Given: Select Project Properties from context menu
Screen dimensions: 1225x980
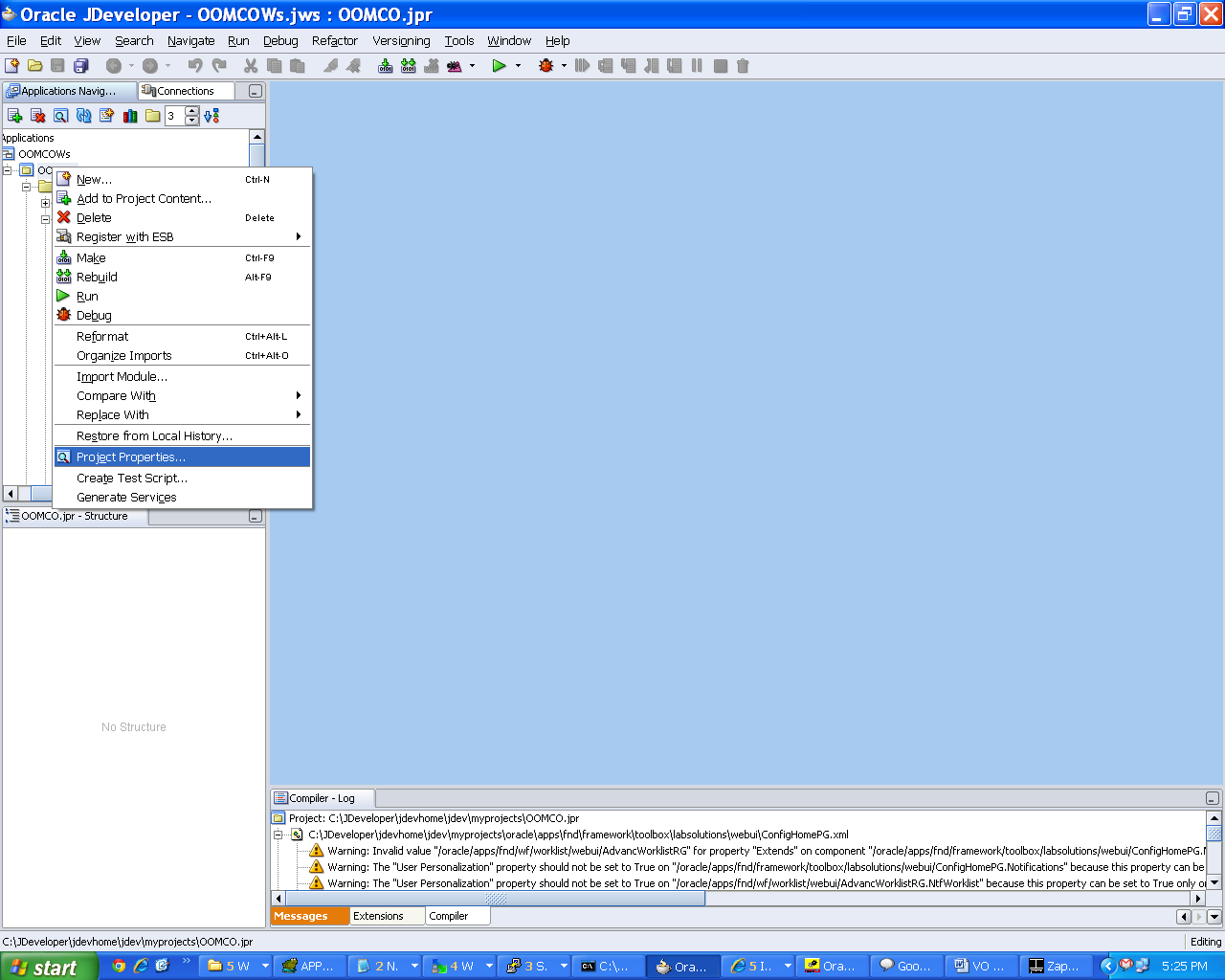Looking at the screenshot, I should 183,457.
